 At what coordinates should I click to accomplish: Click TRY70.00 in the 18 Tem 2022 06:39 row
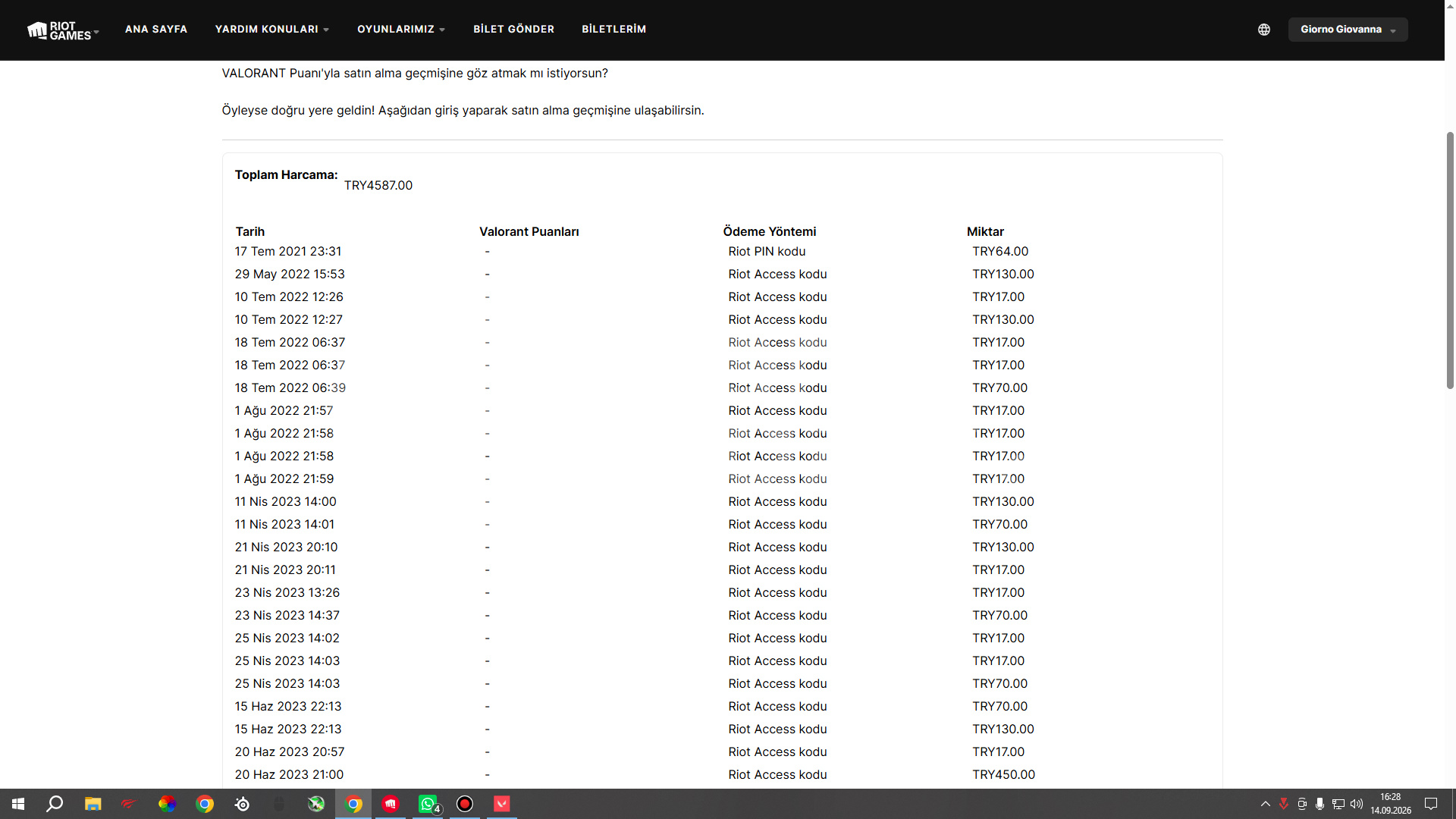1000,388
